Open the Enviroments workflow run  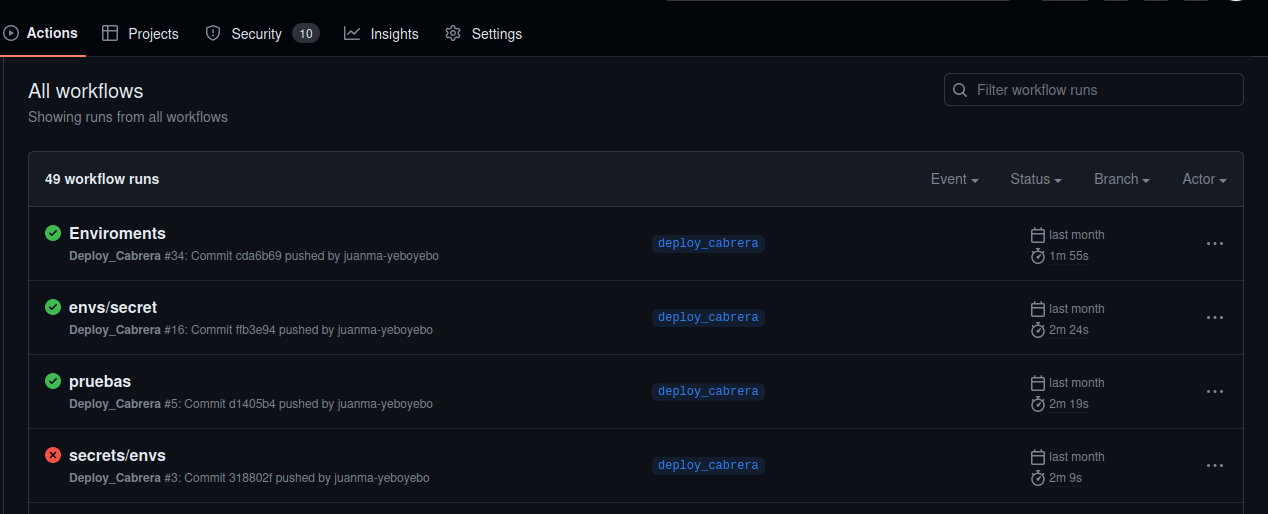117,233
